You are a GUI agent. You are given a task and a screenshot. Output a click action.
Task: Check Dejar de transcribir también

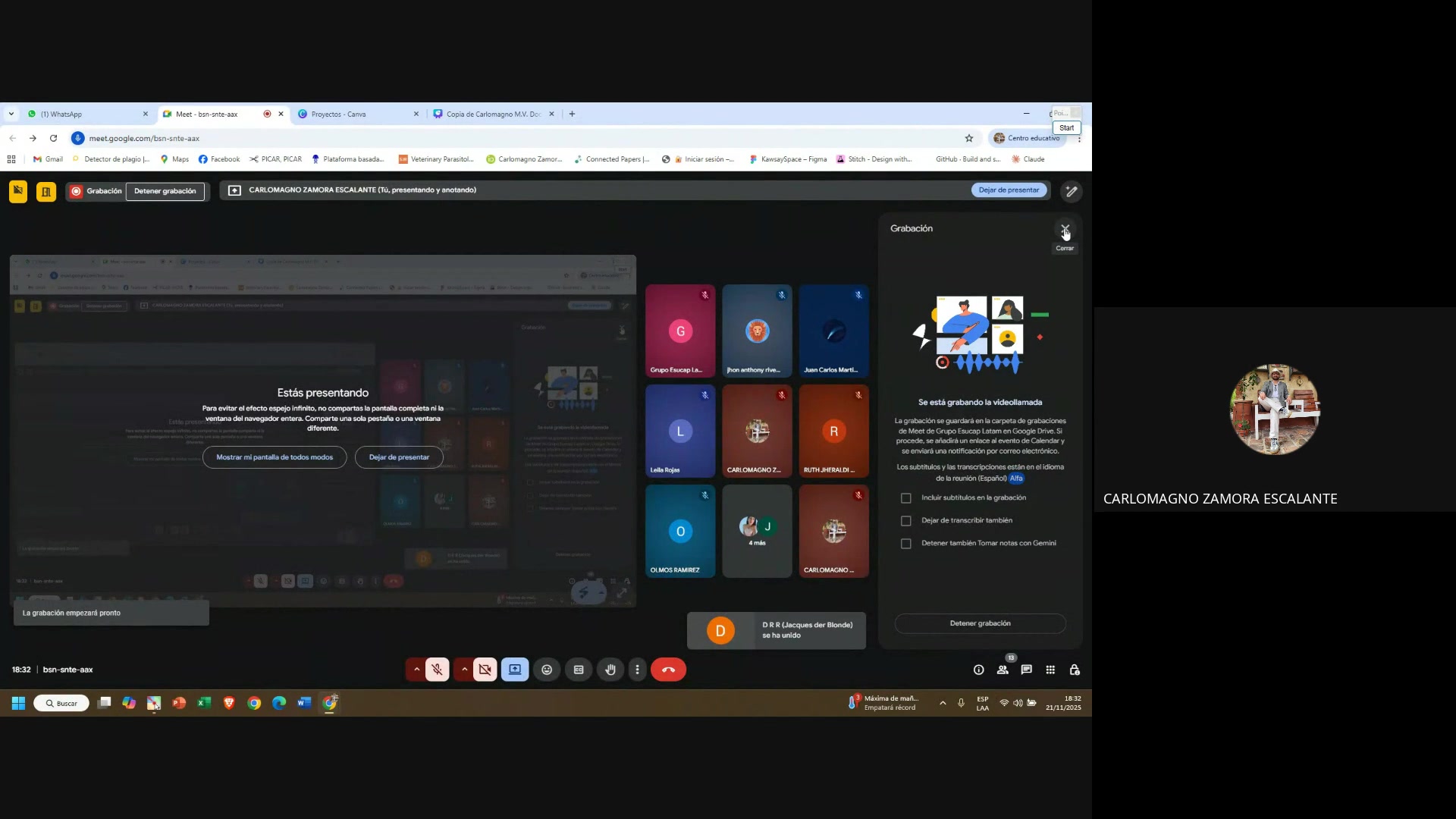(905, 521)
